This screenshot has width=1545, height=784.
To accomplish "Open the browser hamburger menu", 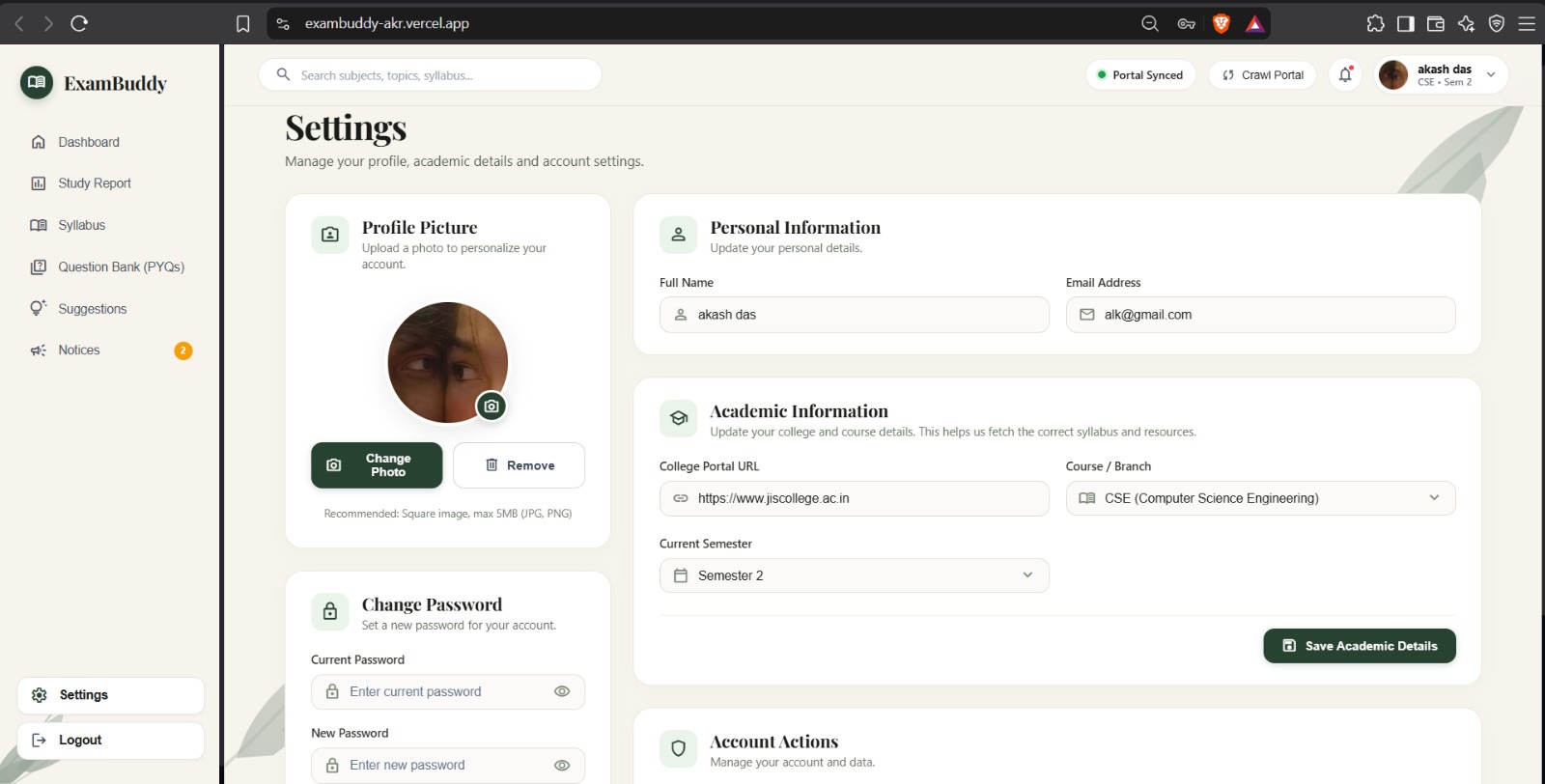I will tap(1527, 24).
